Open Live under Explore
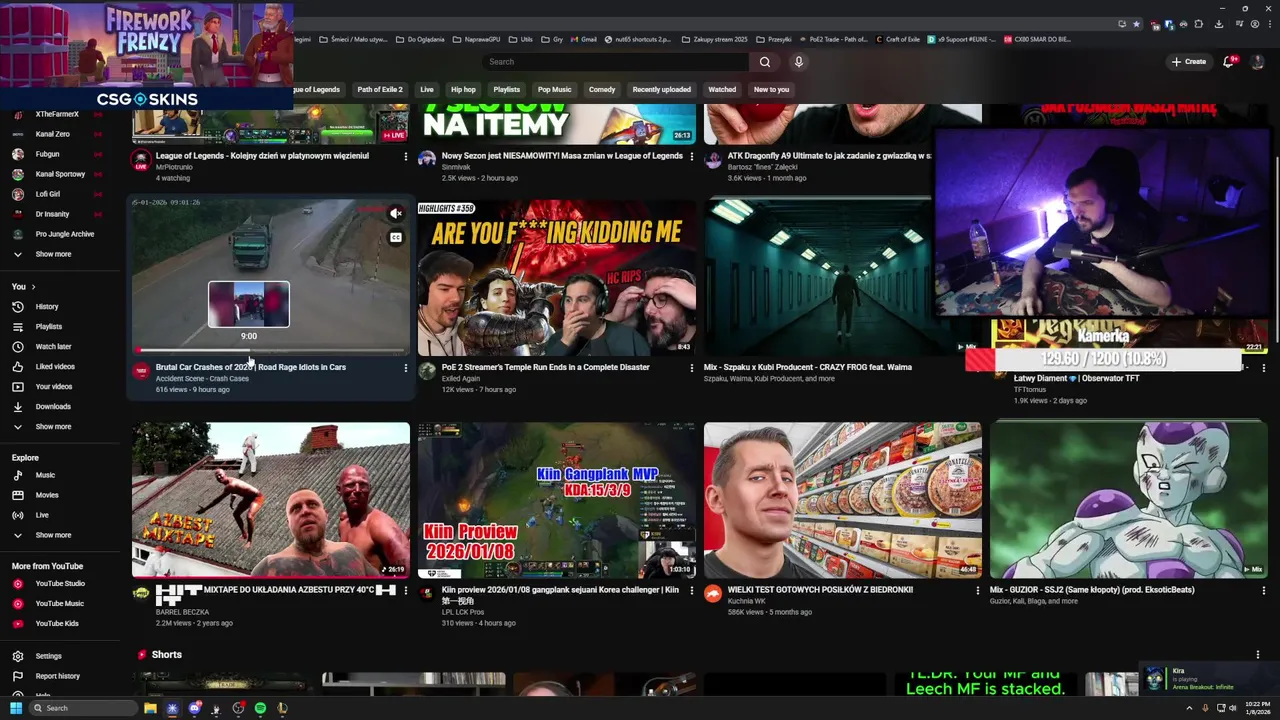This screenshot has width=1280, height=720. click(42, 515)
